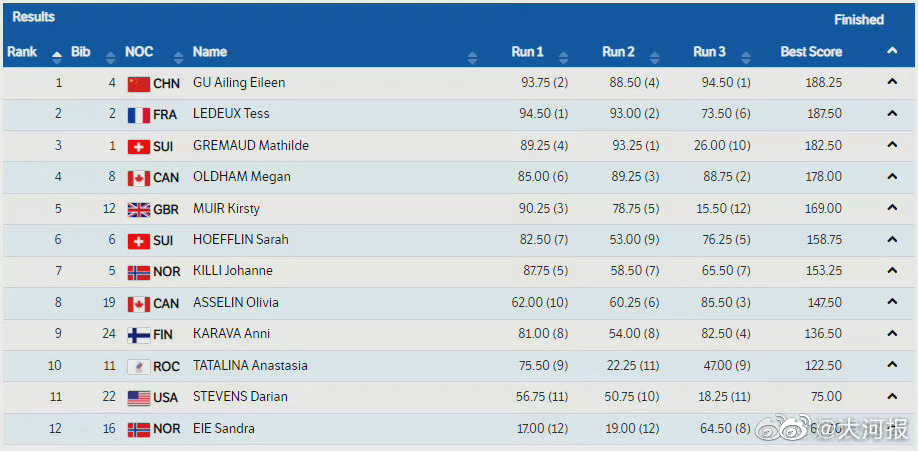
Task: Collapse GU Ailing Eileen's row details
Action: pyautogui.click(x=891, y=83)
